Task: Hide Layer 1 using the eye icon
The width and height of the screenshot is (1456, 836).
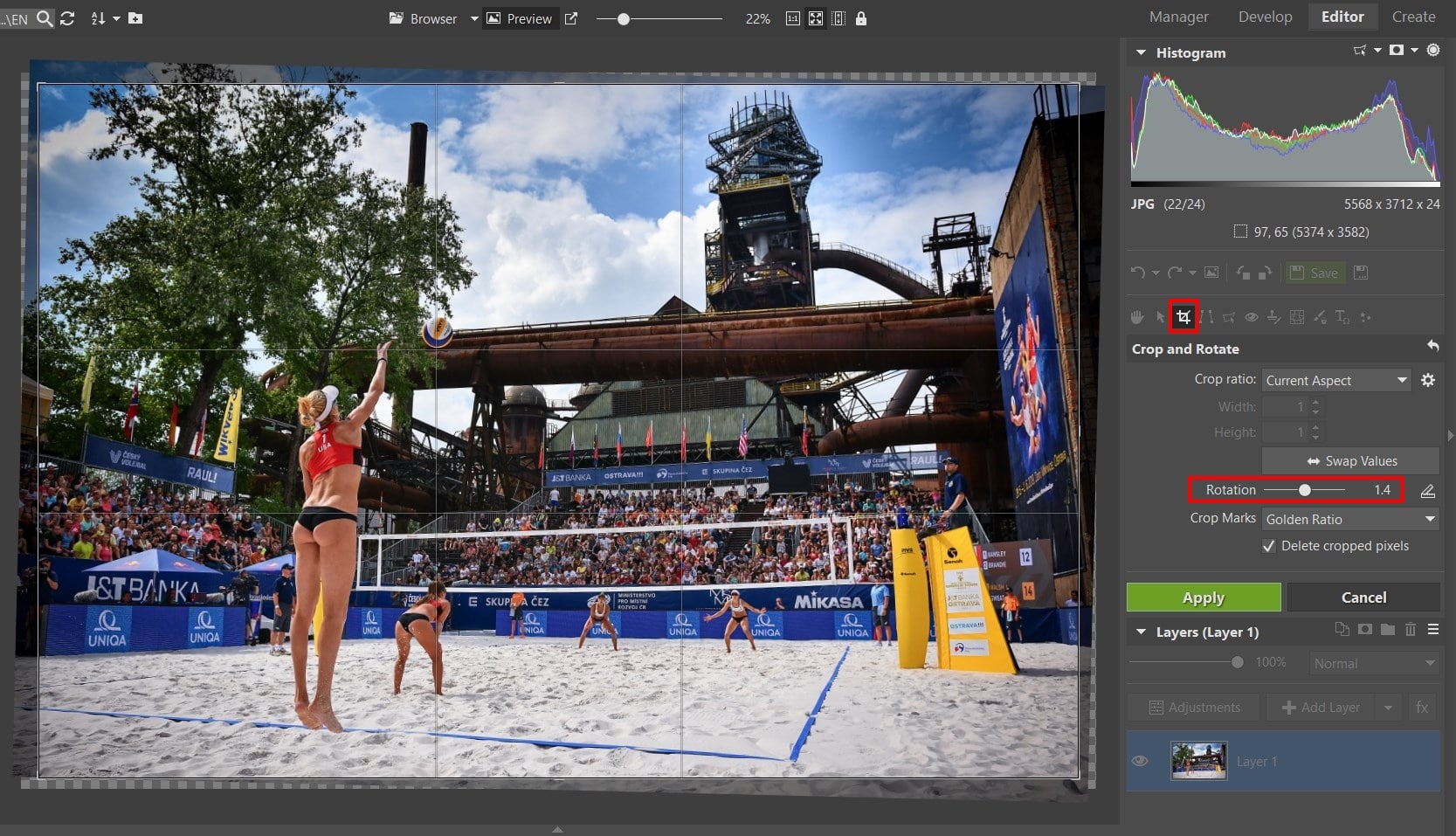Action: (1140, 761)
